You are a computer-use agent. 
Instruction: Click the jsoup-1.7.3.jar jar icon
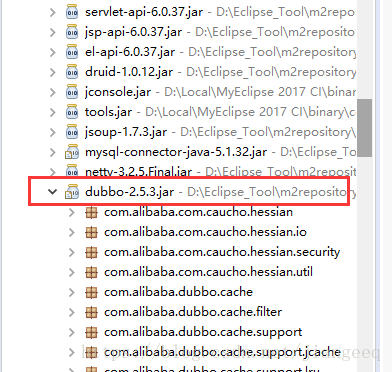tap(72, 132)
